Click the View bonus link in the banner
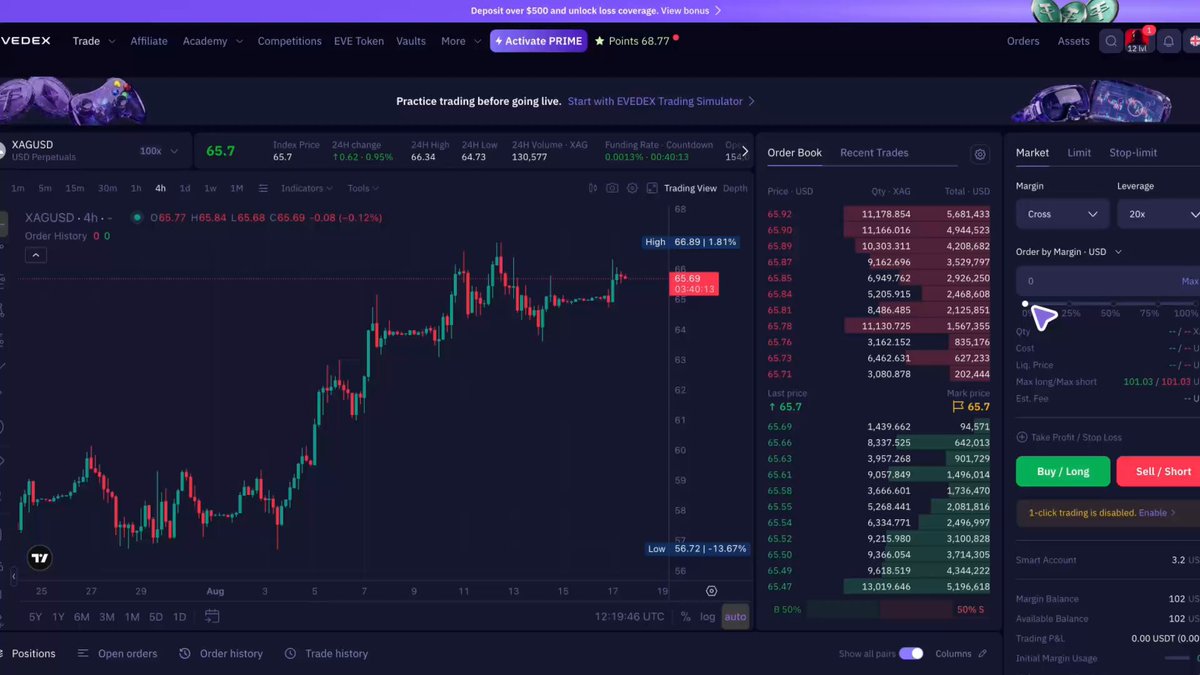This screenshot has height=675, width=1200. coord(691,11)
